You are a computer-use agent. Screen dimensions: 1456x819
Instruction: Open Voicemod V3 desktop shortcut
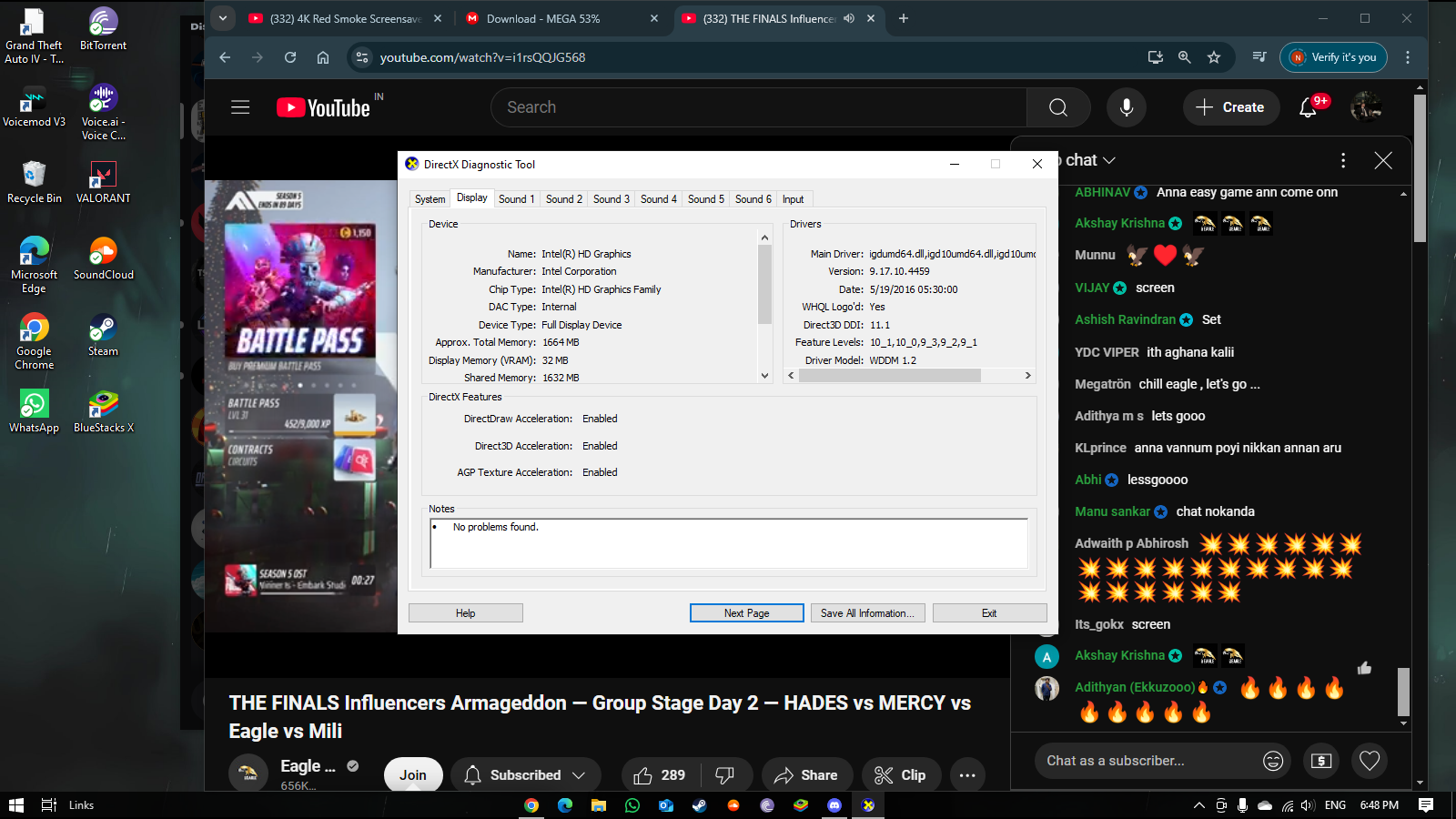34,106
